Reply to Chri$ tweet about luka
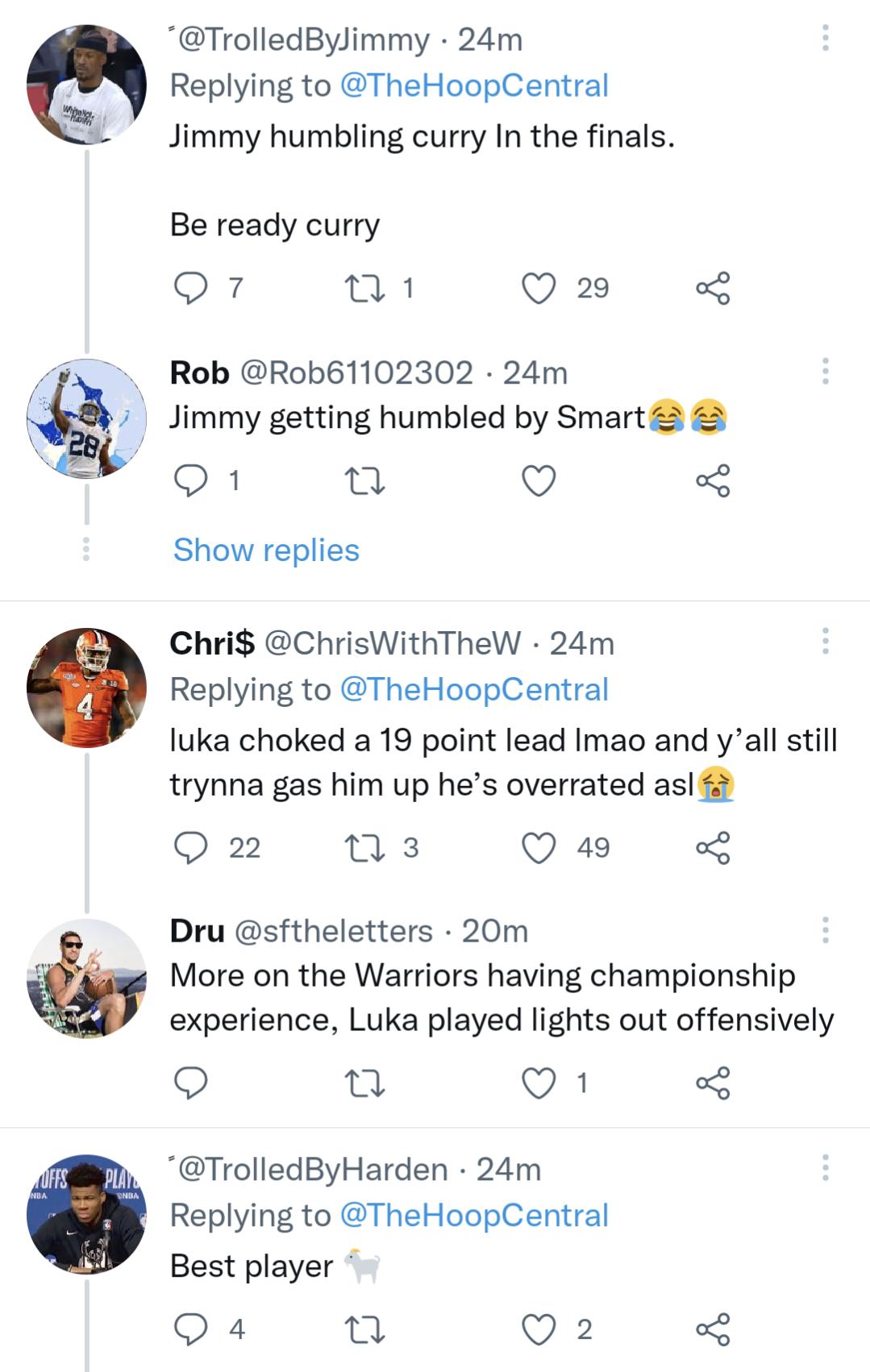 tap(191, 848)
